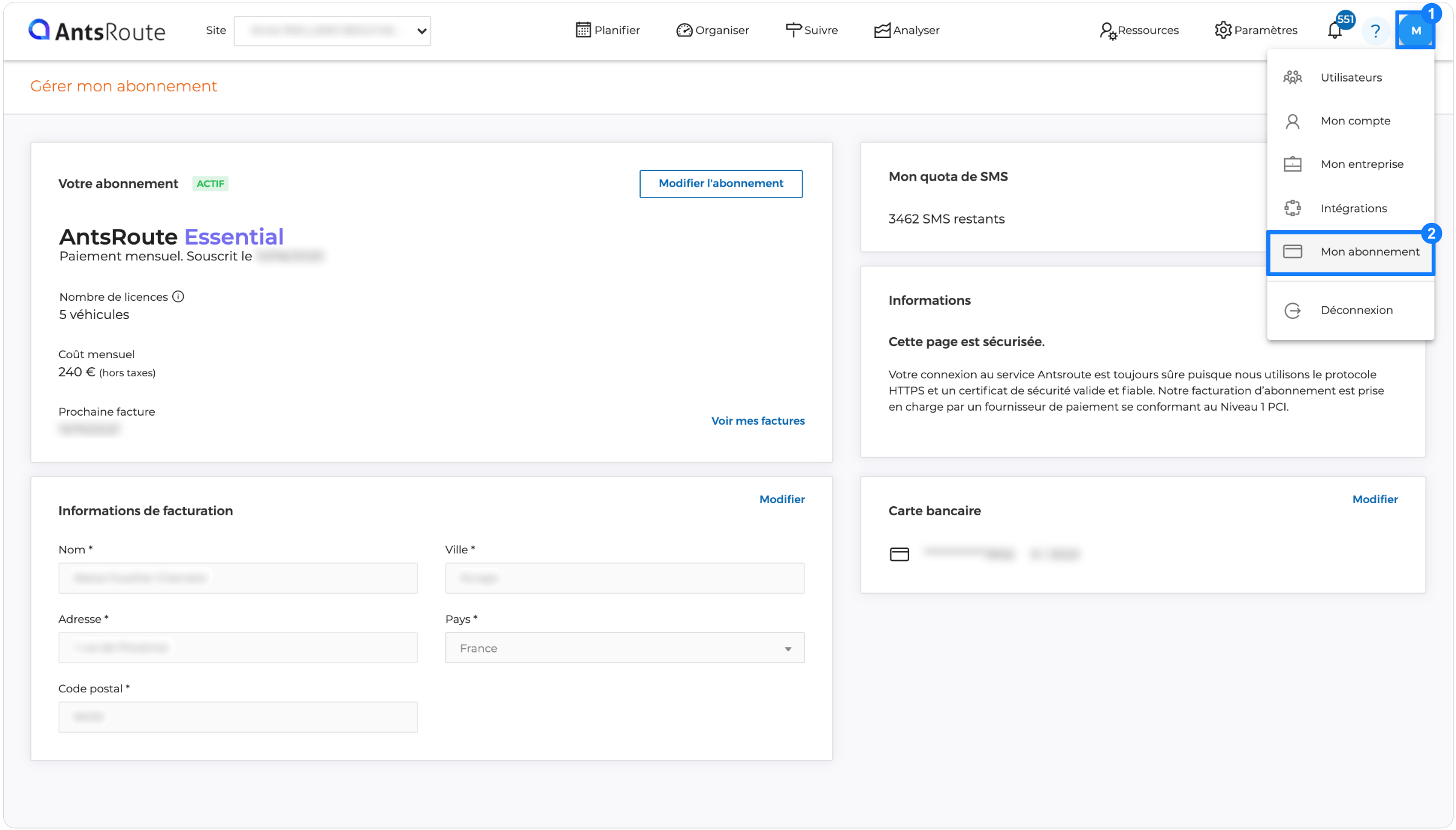This screenshot has width=1456, height=830.
Task: Click the Mon entreprise briefcase icon
Action: [x=1292, y=164]
